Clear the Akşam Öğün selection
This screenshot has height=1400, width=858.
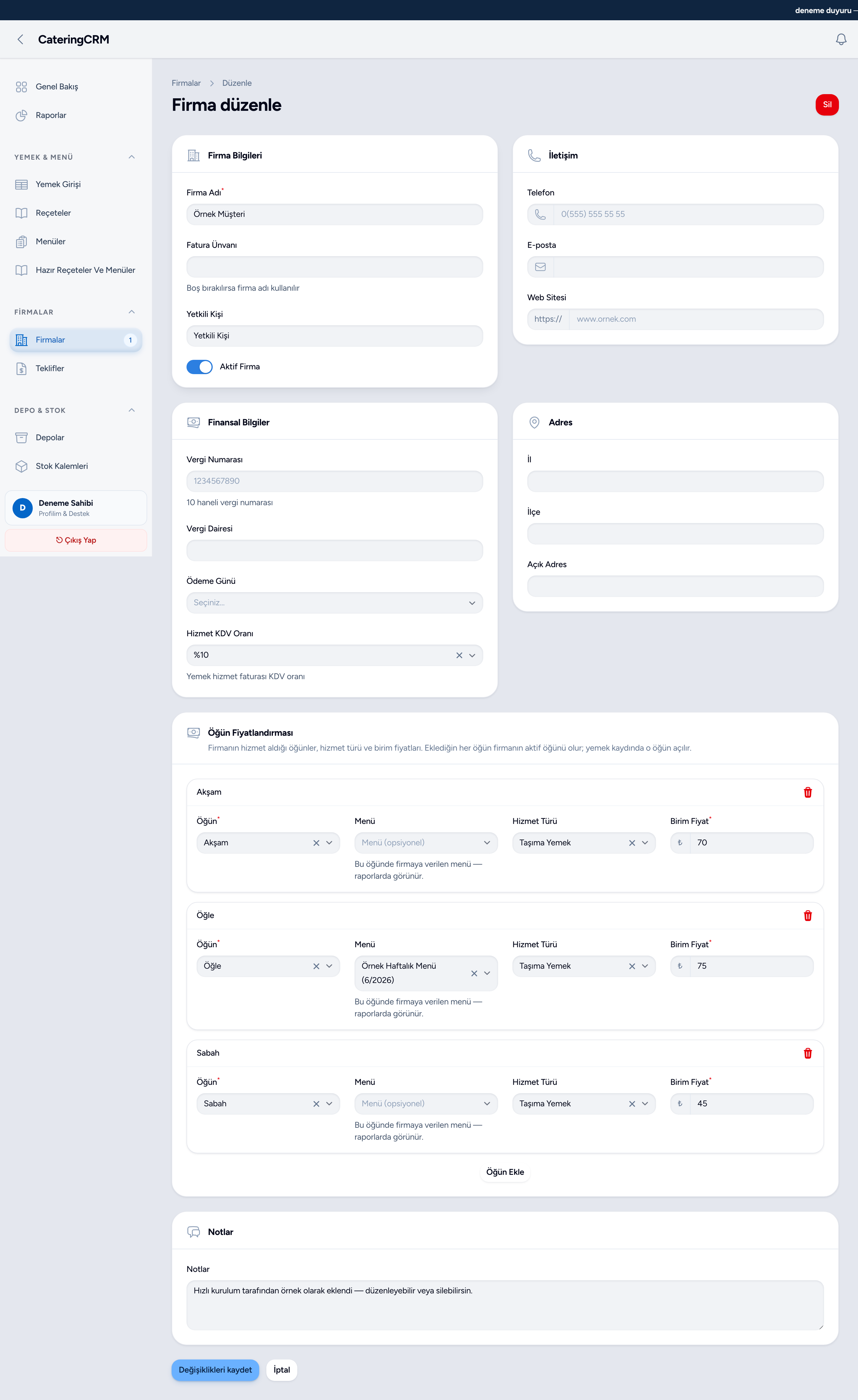(x=316, y=843)
